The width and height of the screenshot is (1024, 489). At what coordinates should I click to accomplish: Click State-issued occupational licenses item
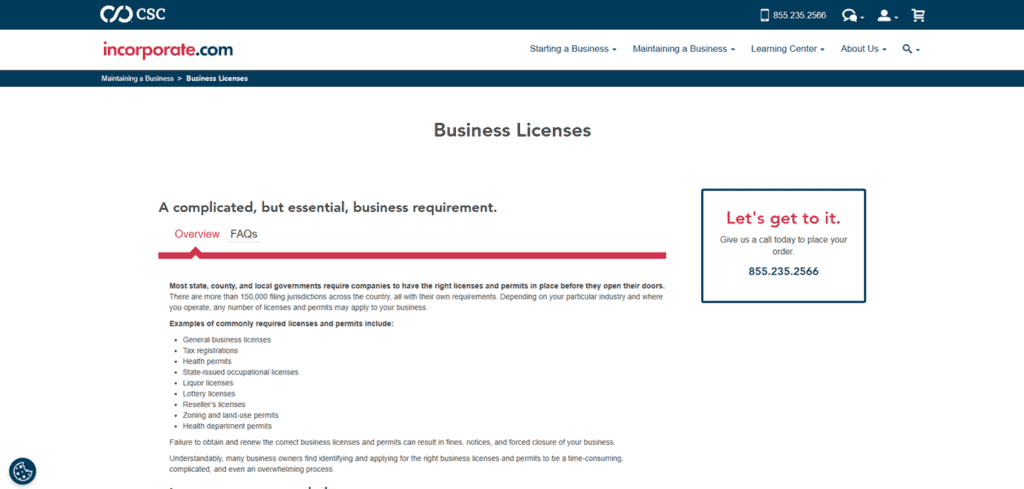tap(240, 372)
